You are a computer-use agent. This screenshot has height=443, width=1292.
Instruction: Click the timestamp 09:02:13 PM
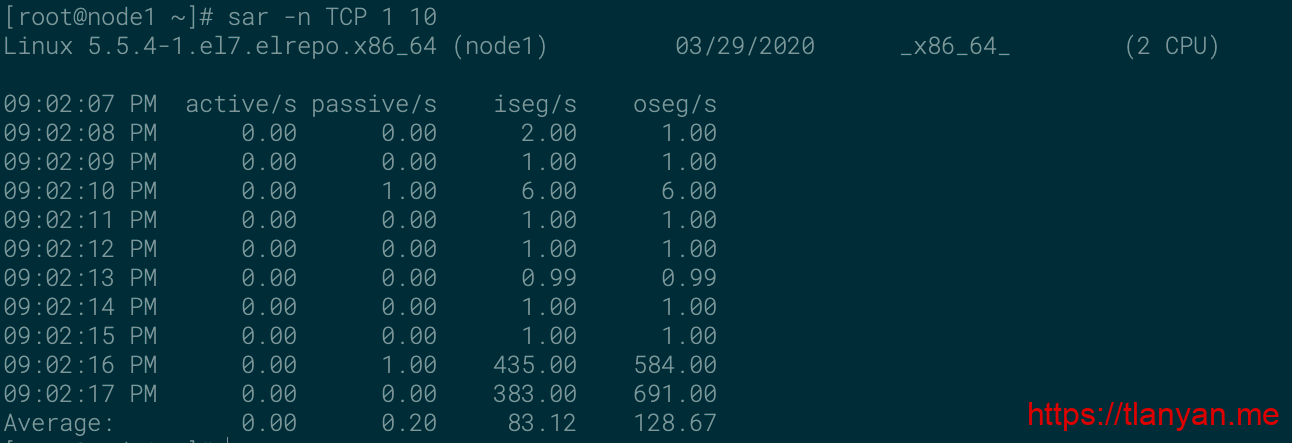click(80, 278)
